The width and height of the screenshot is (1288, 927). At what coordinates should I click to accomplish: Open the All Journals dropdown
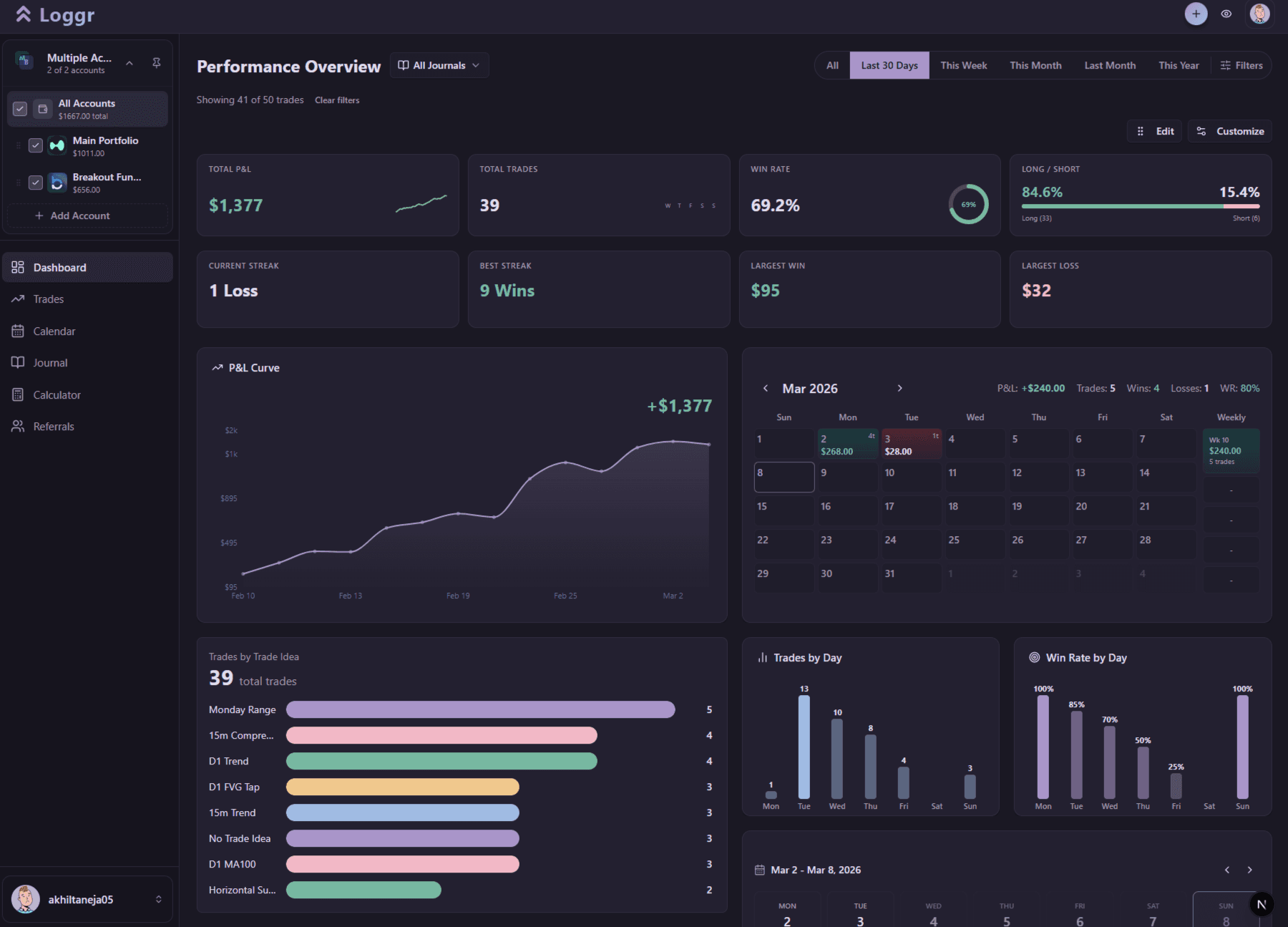[x=439, y=65]
